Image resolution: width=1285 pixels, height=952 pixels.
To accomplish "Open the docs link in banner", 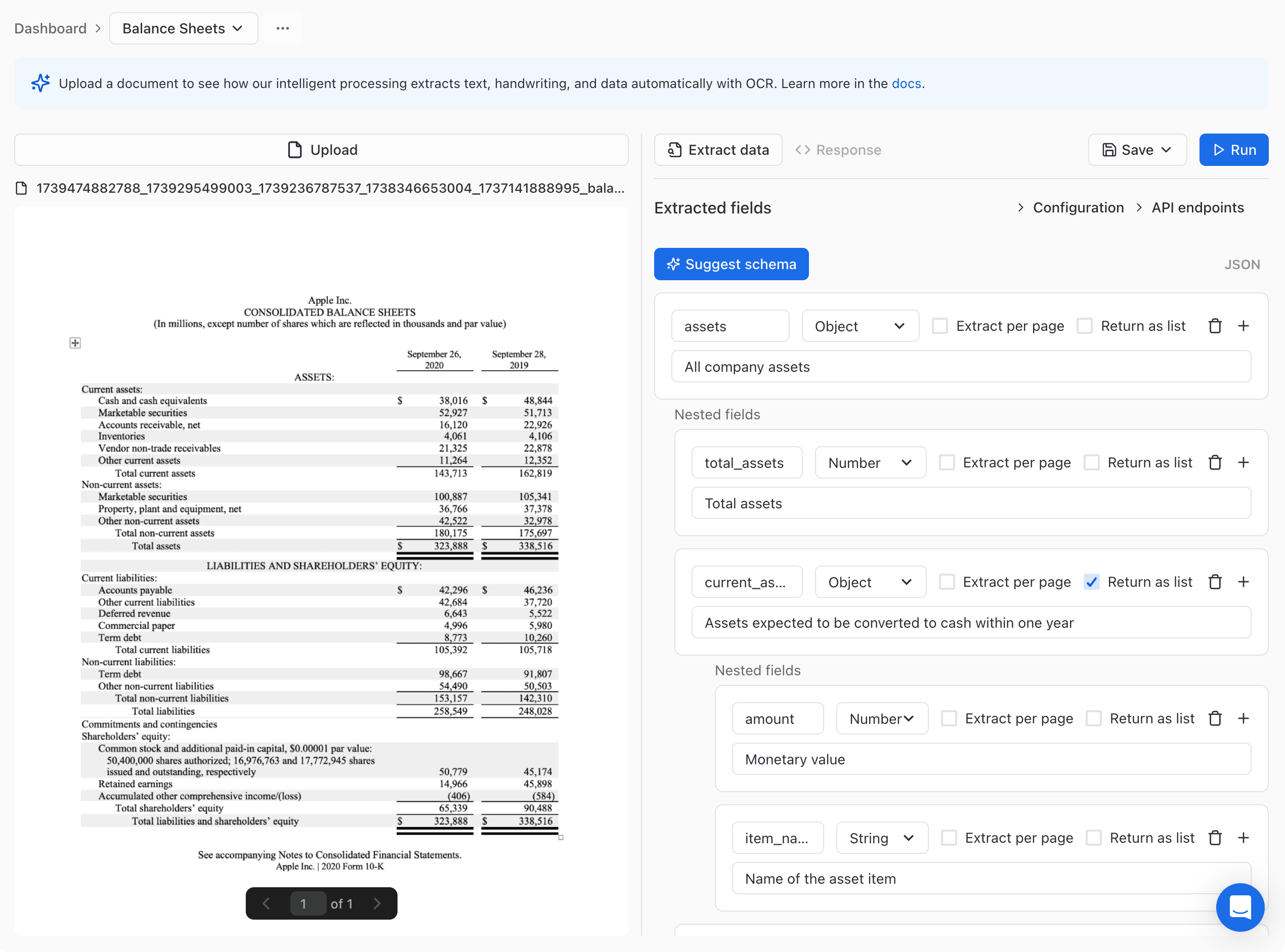I will [x=906, y=83].
